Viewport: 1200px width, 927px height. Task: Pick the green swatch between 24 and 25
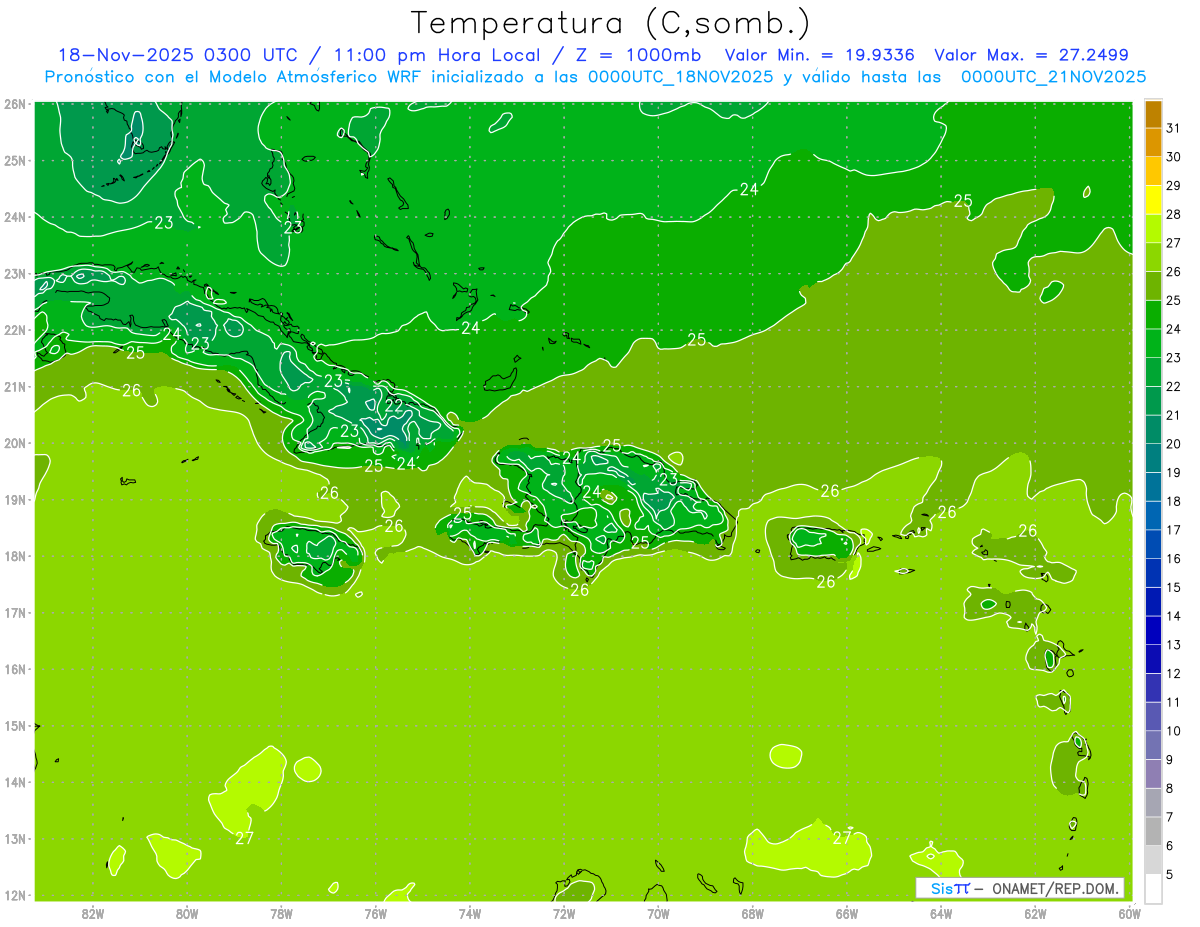coord(1153,315)
